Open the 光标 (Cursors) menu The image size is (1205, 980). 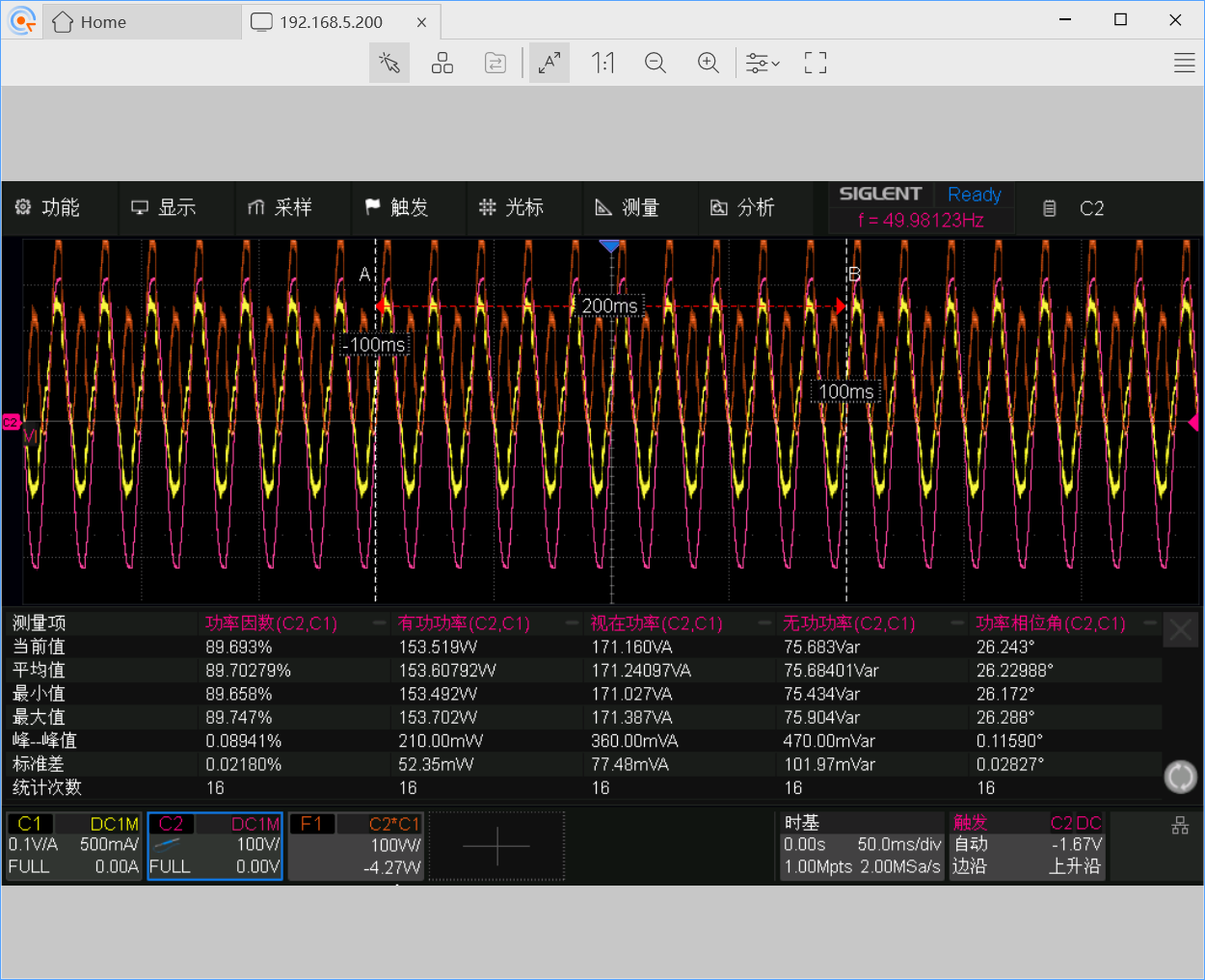coord(512,207)
